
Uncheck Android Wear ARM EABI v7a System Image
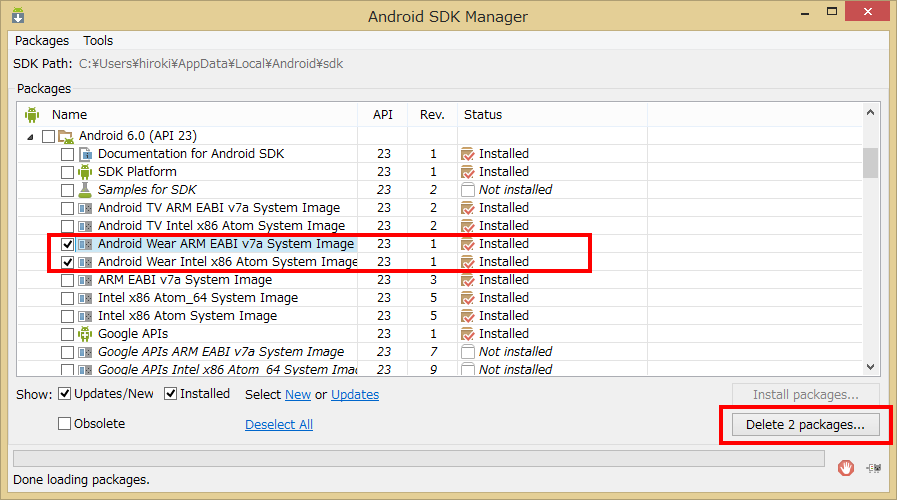[68, 244]
